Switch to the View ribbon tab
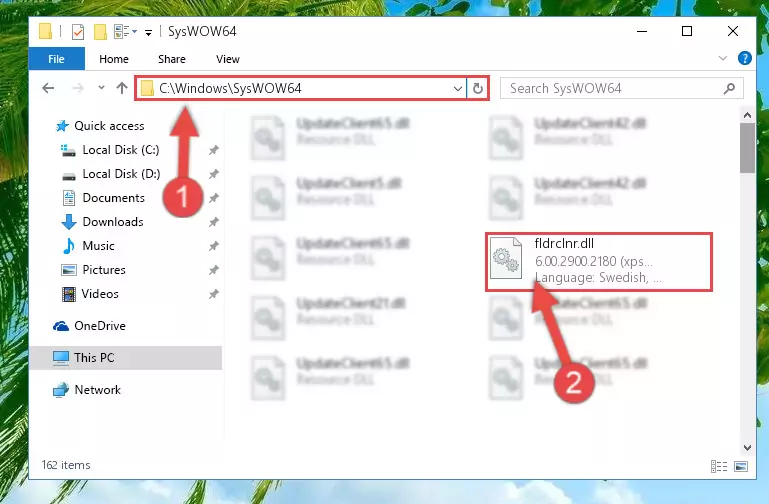 pyautogui.click(x=228, y=59)
